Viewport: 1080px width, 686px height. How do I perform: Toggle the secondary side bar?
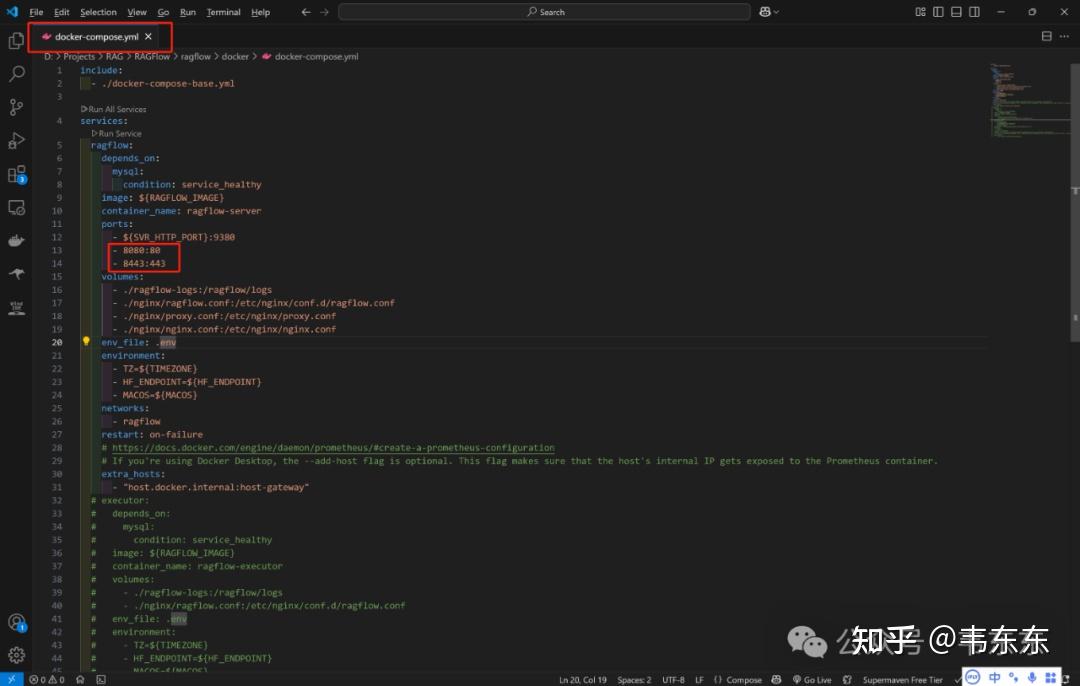(x=974, y=12)
